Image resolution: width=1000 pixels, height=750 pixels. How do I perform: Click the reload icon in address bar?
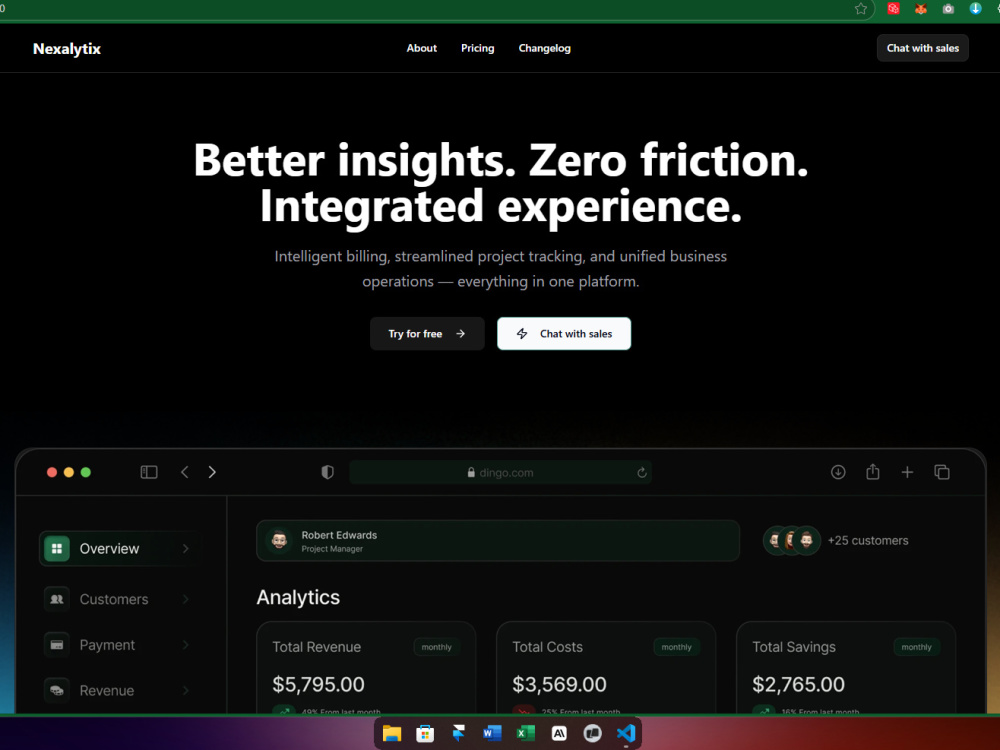[642, 473]
